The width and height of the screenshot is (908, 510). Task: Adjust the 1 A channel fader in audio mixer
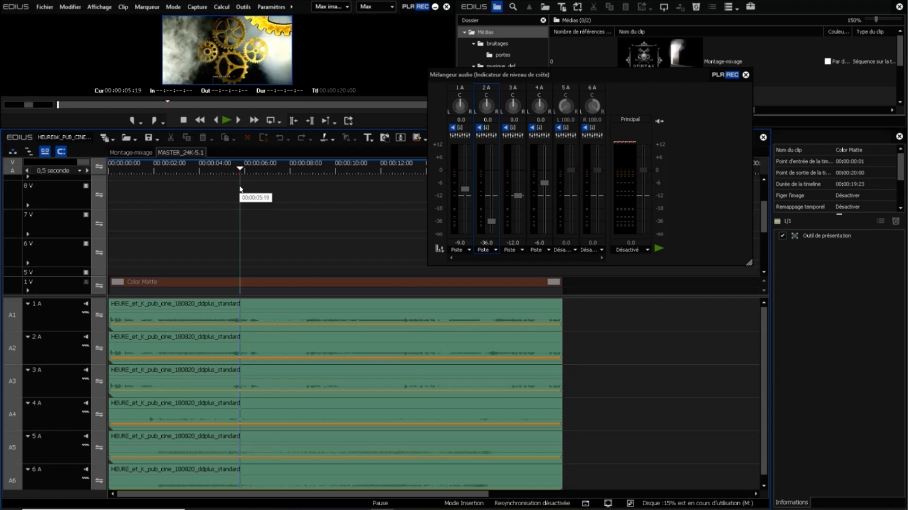point(465,189)
